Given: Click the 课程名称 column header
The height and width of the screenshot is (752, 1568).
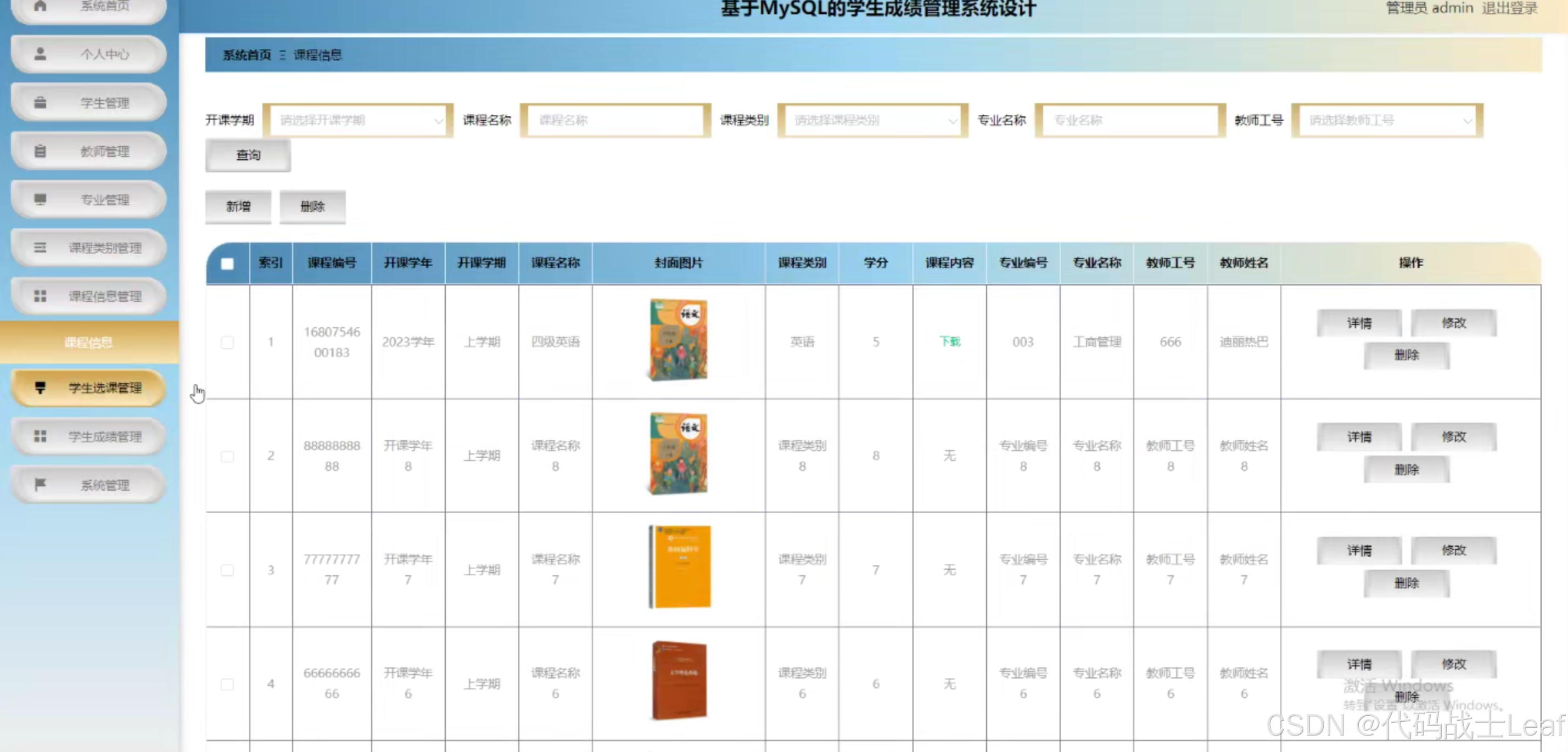Looking at the screenshot, I should click(555, 263).
